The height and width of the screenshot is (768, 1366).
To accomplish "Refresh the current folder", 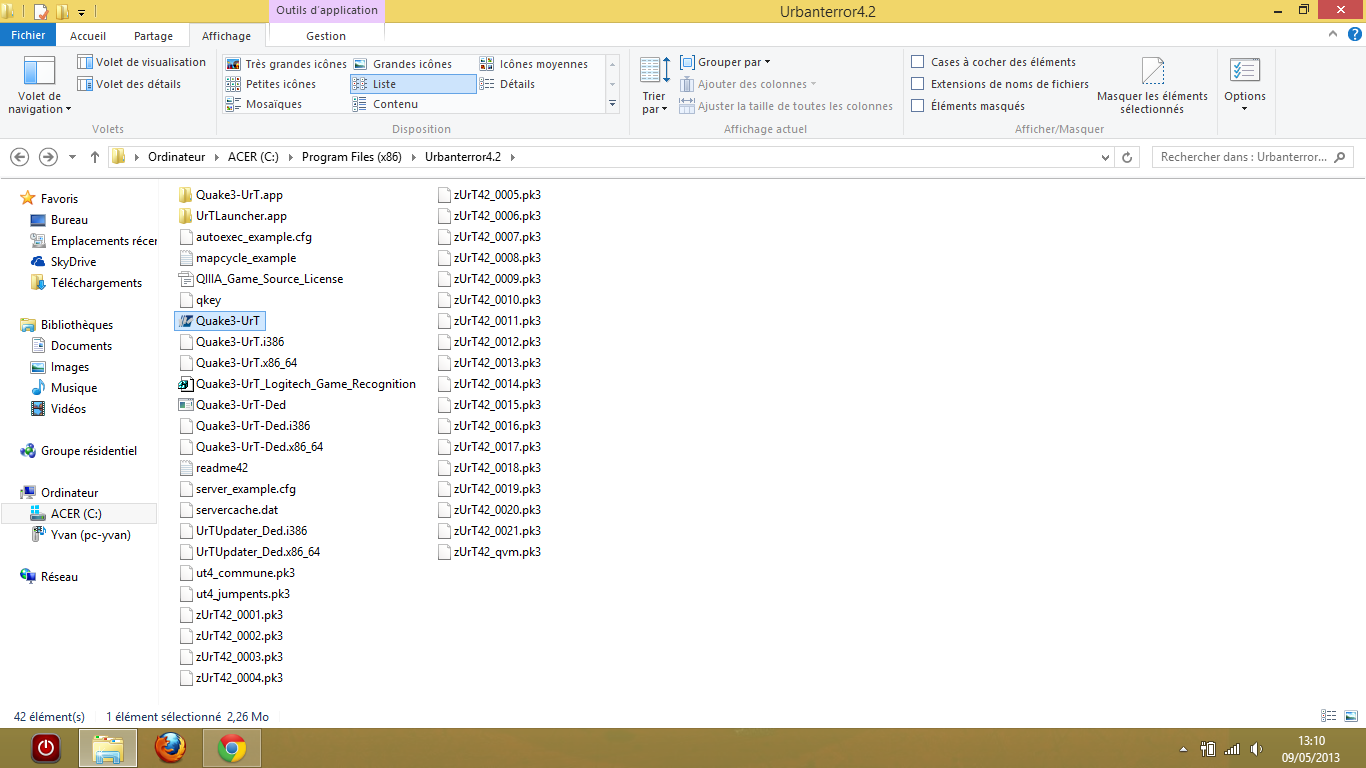I will 1127,157.
